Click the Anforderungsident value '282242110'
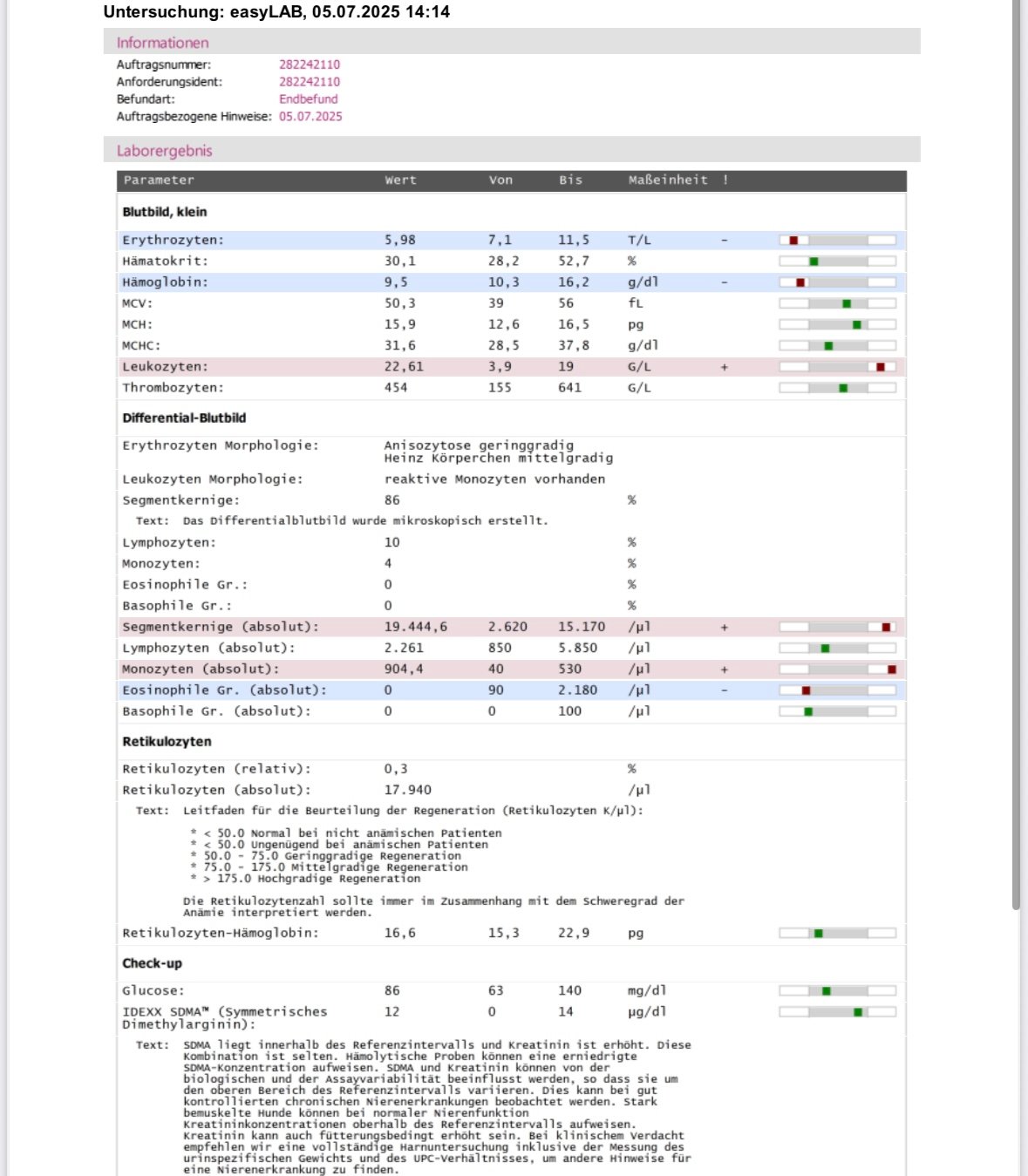The height and width of the screenshot is (1176, 1028). [x=310, y=82]
